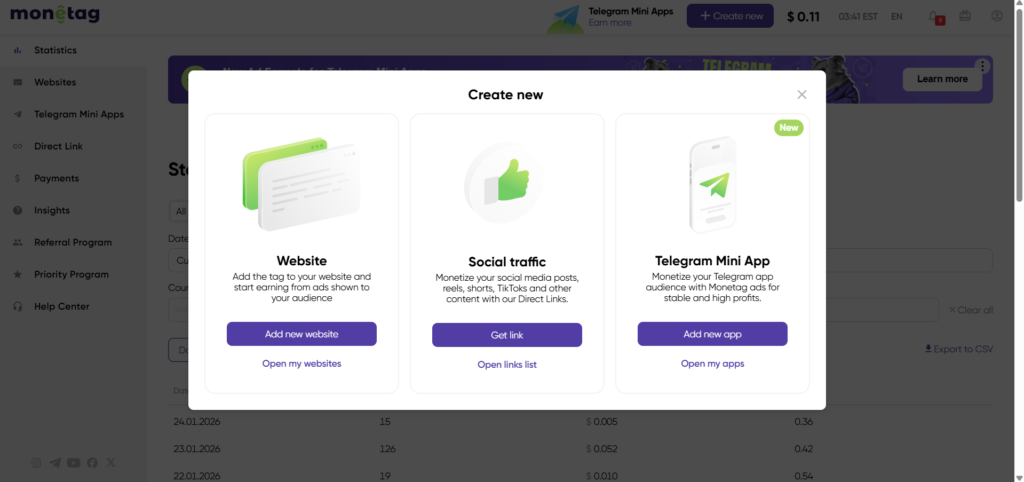Screen dimensions: 1024x482
Task: Click the Telegram plane logo in header
Action: 566,18
